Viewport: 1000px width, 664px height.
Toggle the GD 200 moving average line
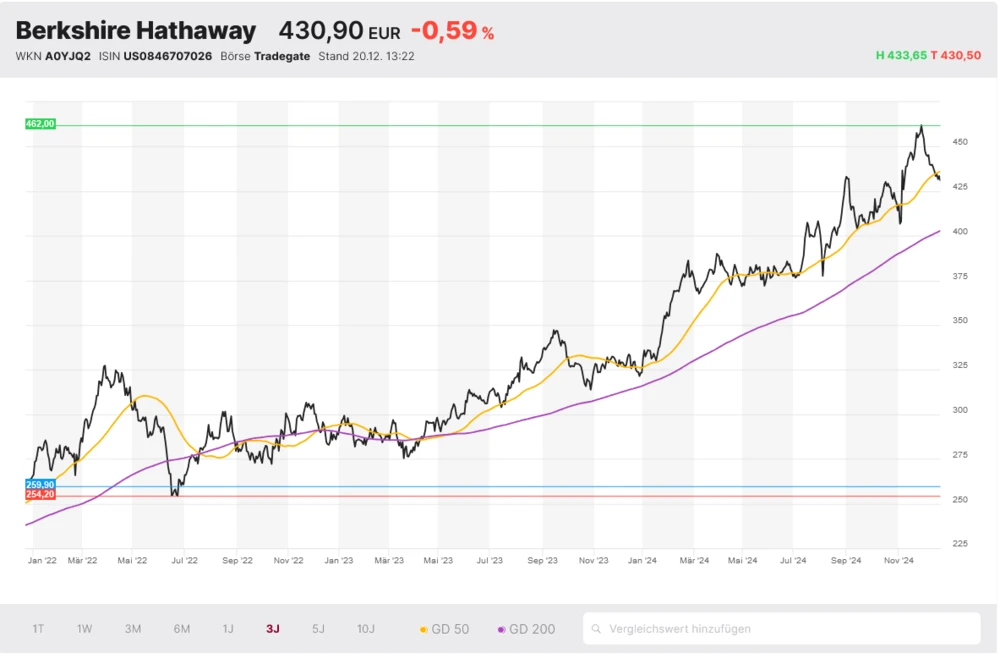tap(526, 629)
